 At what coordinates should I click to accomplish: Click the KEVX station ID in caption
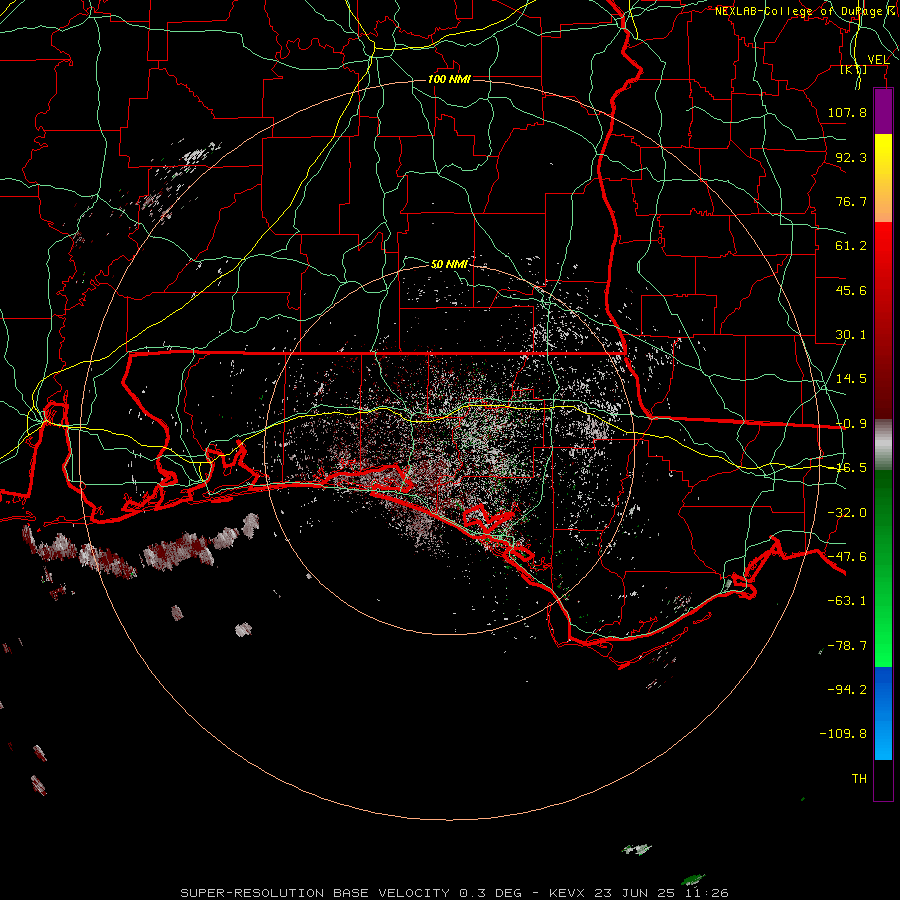(569, 893)
